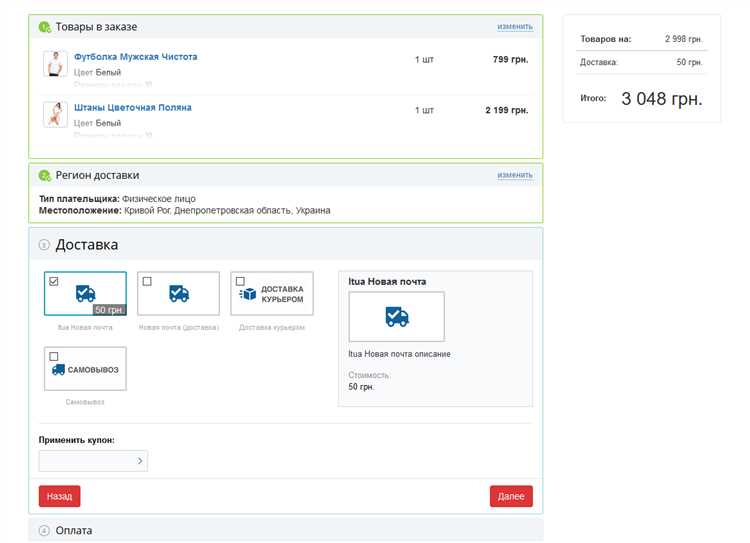Click the green step icon beside Регион доставки

coord(44,176)
